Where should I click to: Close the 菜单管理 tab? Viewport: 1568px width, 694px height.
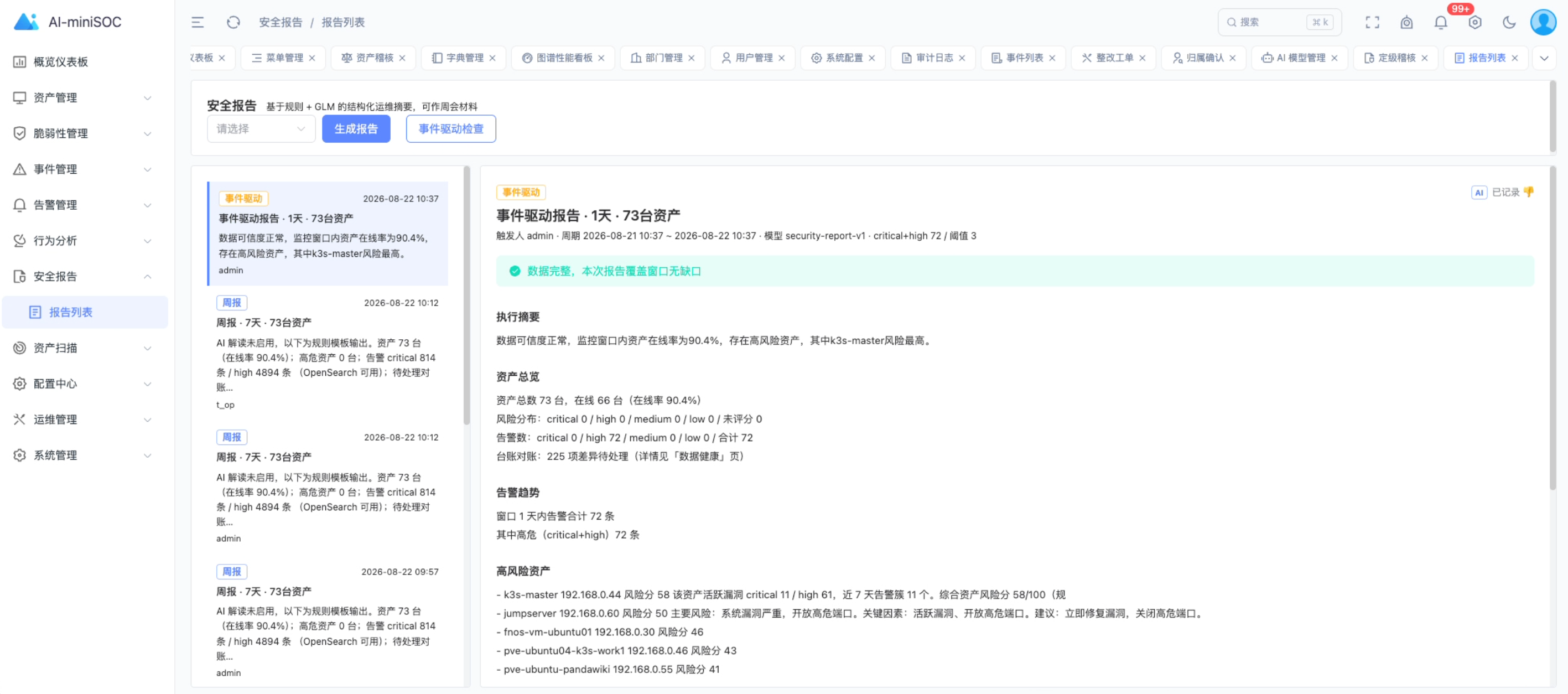pos(312,58)
